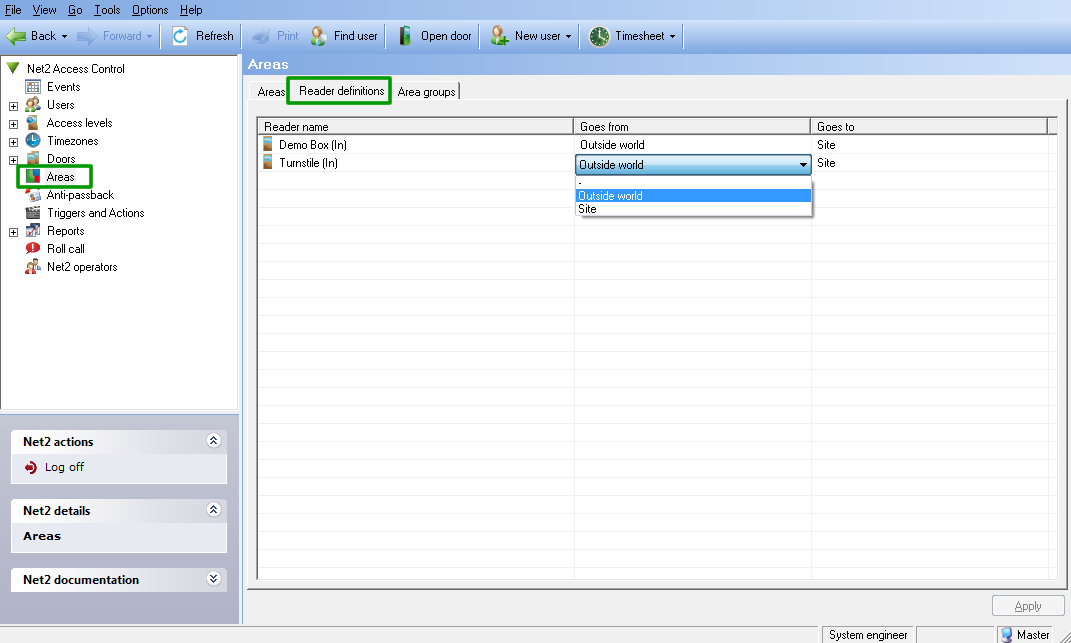The width and height of the screenshot is (1071, 643).
Task: Open the Tools menu
Action: 107,10
